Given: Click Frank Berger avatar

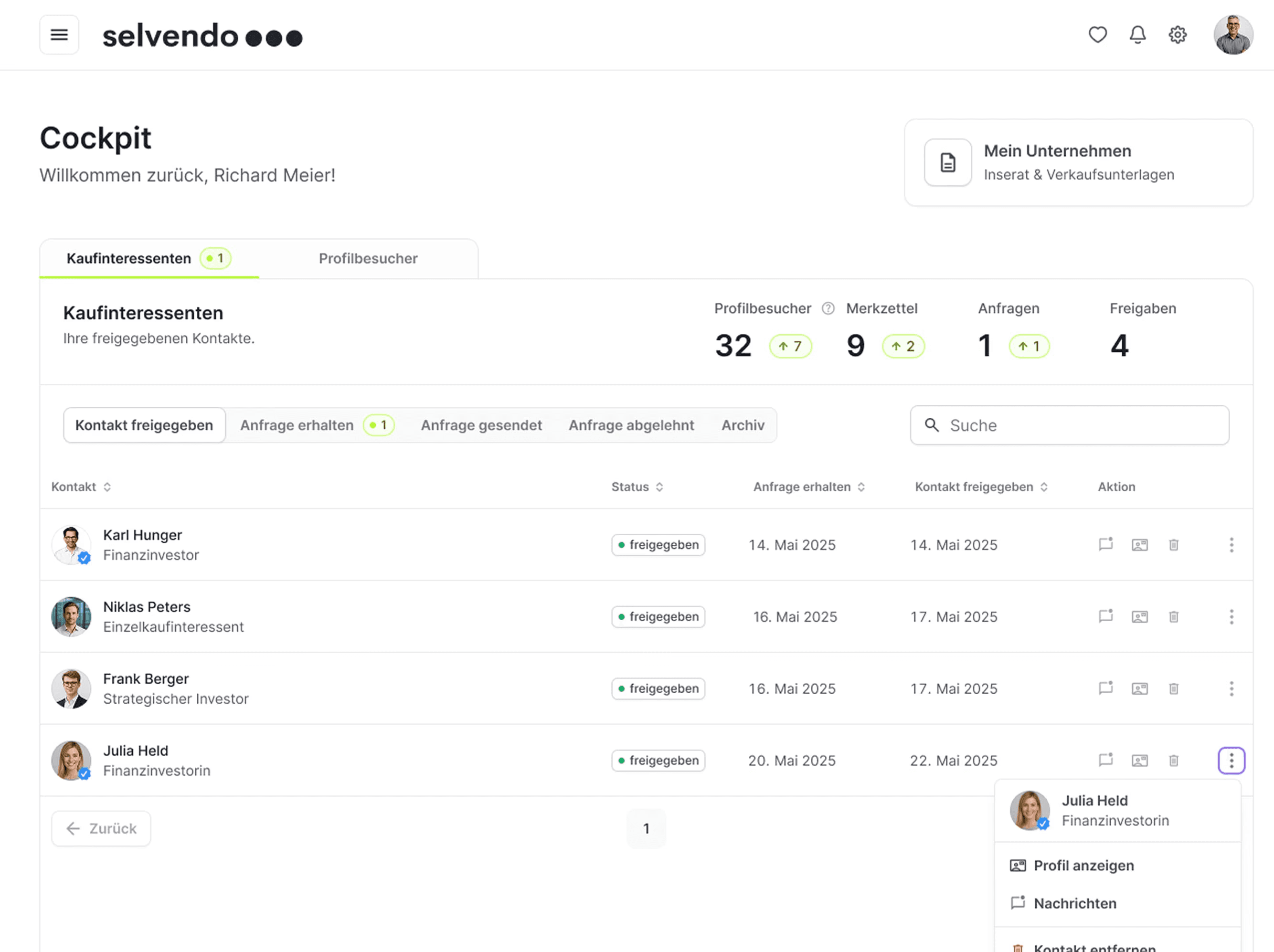Looking at the screenshot, I should (x=72, y=689).
